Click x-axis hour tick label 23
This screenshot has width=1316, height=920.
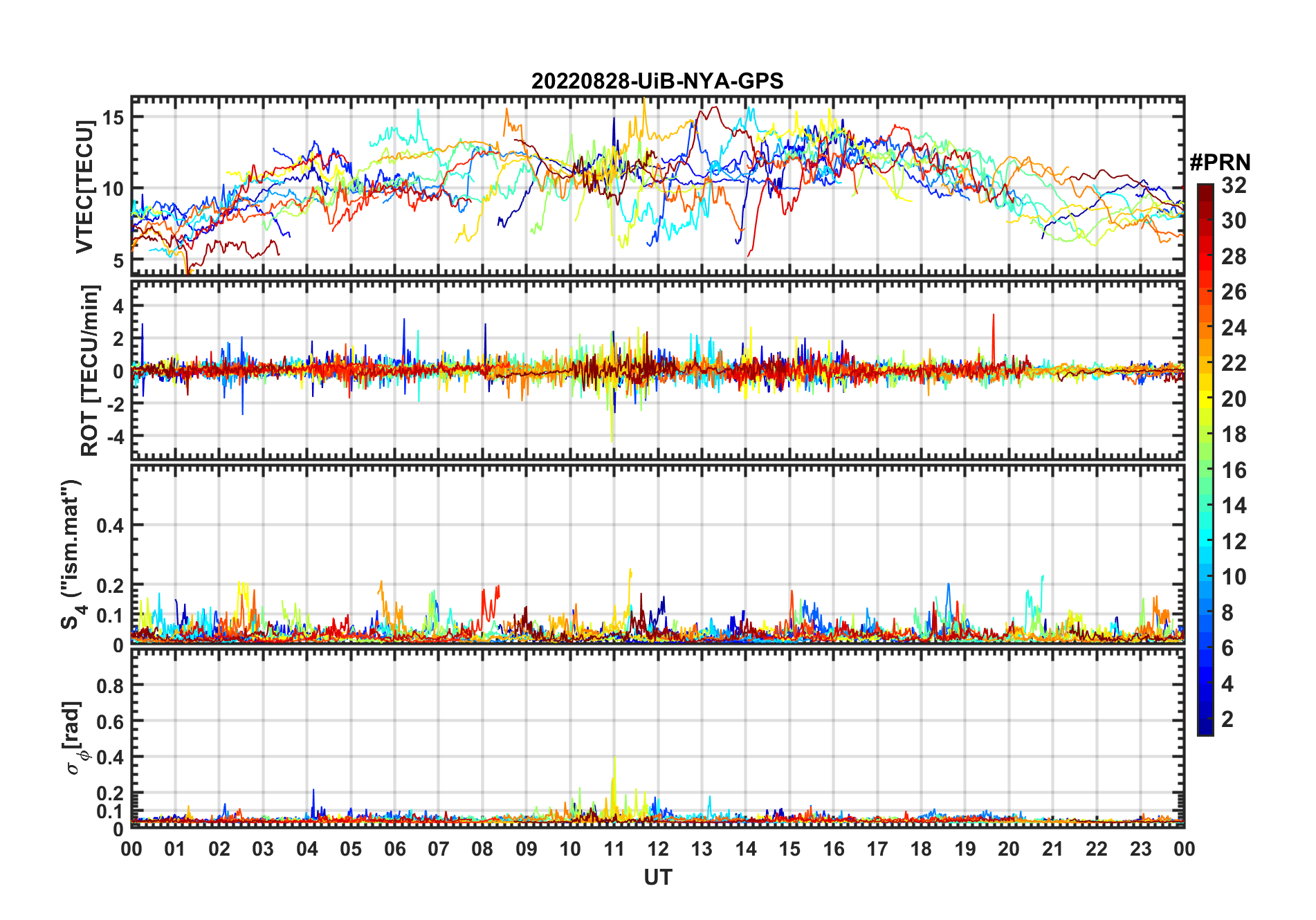click(1140, 849)
